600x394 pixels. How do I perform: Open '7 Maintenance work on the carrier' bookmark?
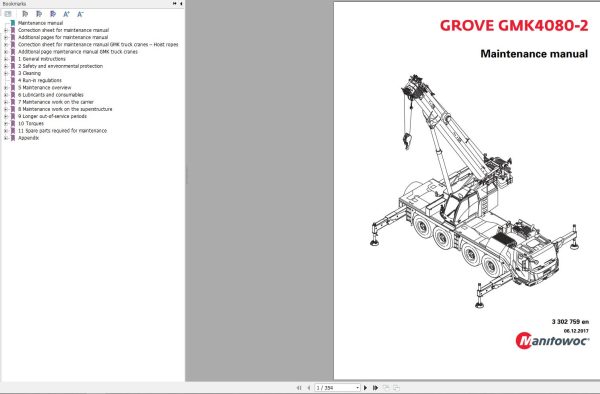click(56, 102)
